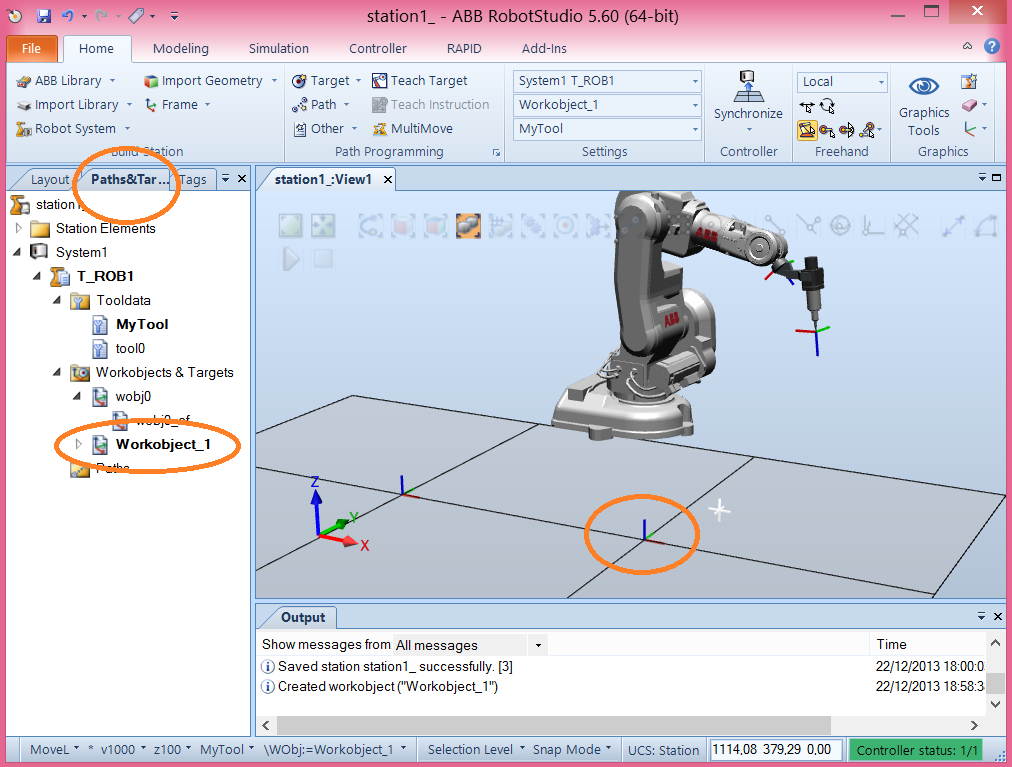Viewport: 1012px width, 767px height.
Task: Expand the Workobject_1 tree node
Action: 79,446
